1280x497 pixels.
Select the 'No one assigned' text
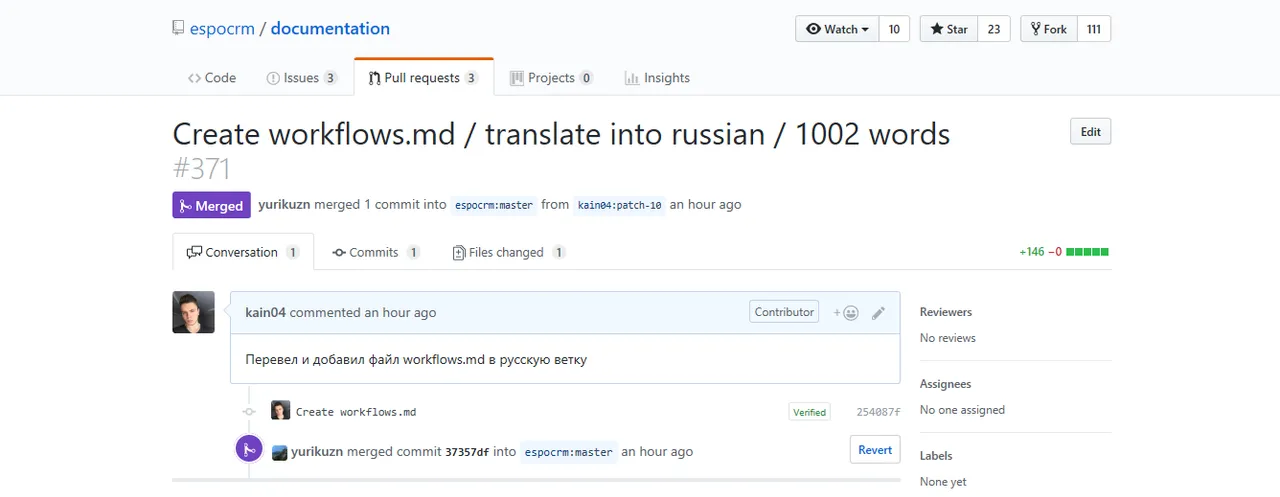[962, 410]
